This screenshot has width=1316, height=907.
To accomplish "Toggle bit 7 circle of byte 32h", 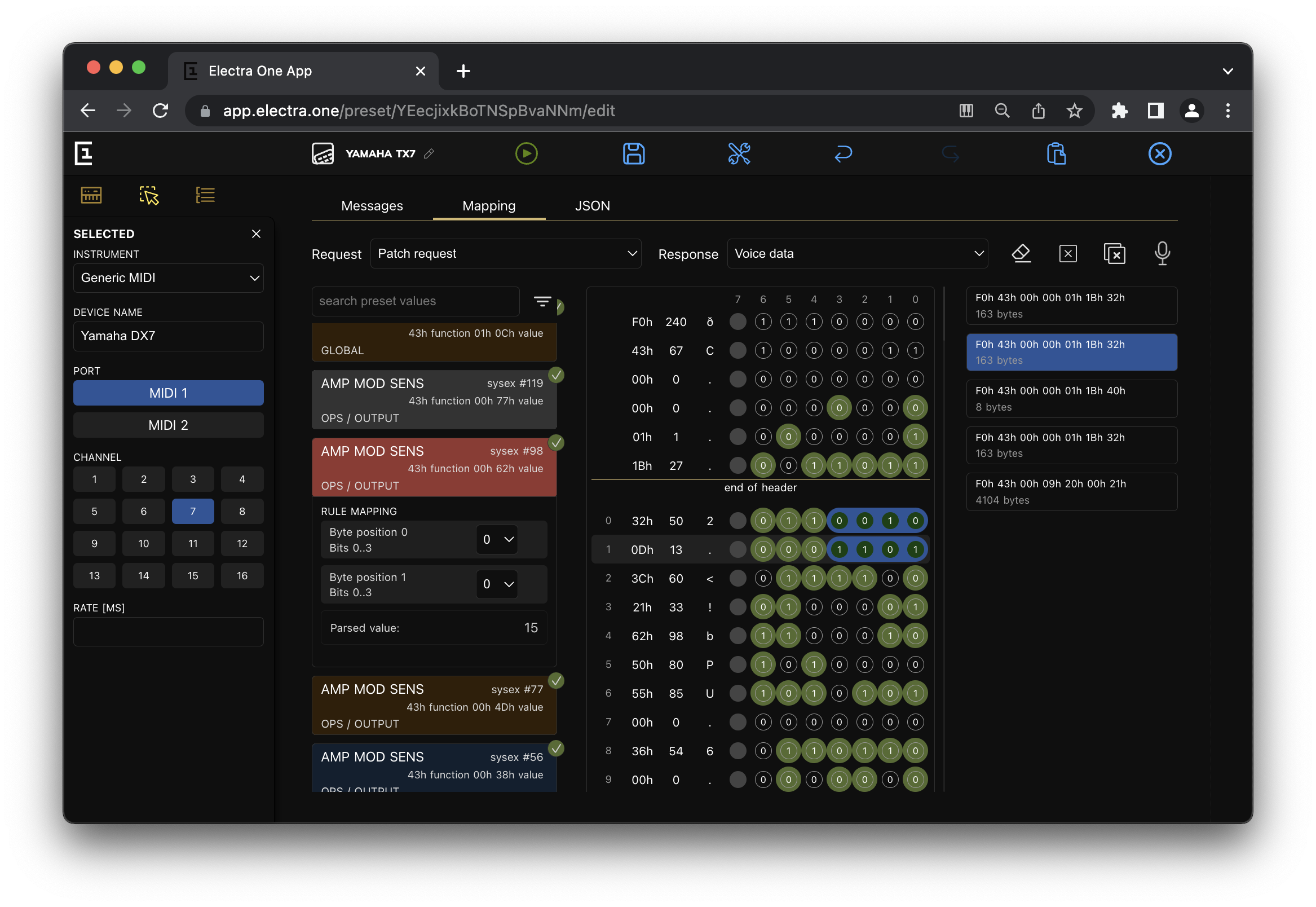I will tap(738, 521).
